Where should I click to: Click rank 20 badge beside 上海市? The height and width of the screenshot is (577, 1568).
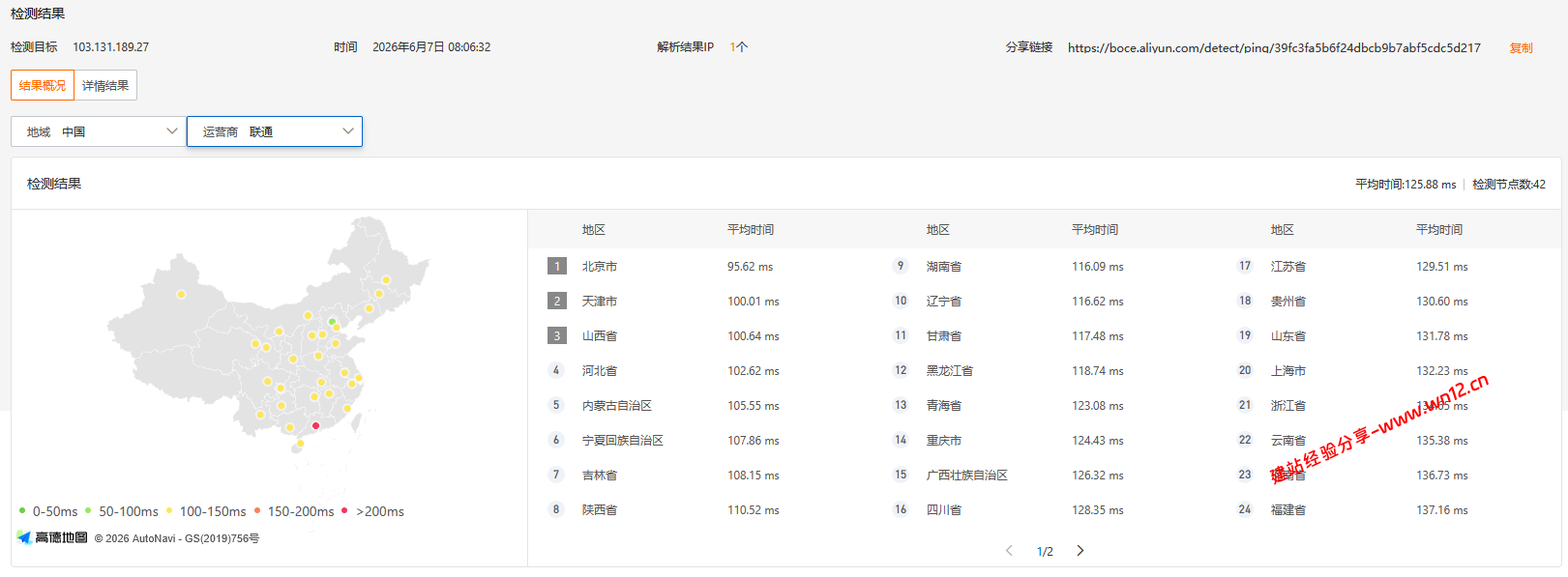[x=1245, y=370]
